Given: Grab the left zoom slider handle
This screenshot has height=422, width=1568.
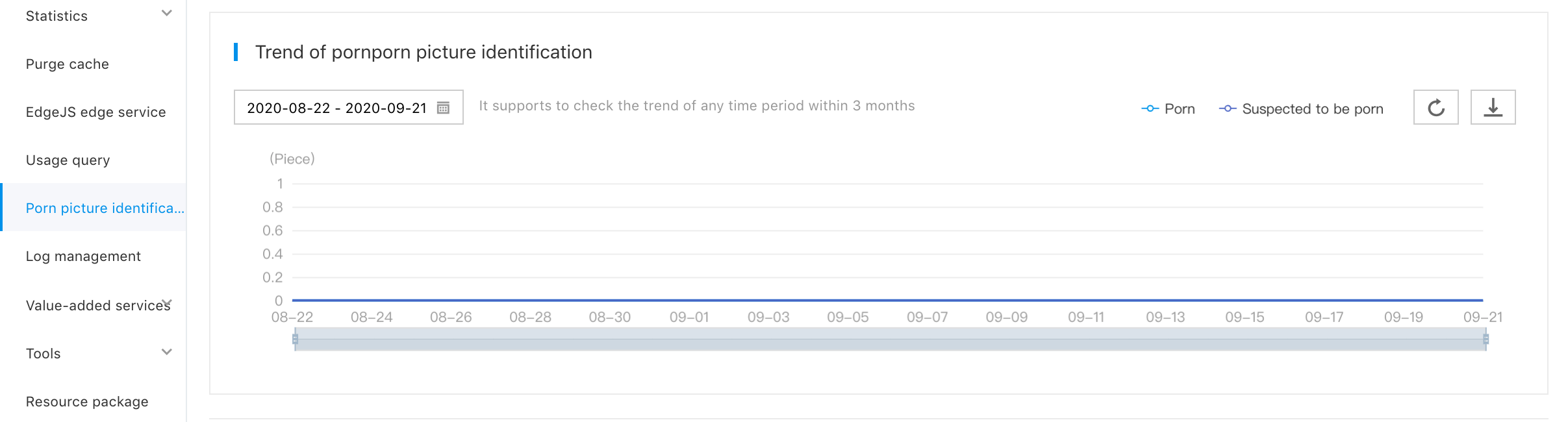Looking at the screenshot, I should click(x=295, y=339).
